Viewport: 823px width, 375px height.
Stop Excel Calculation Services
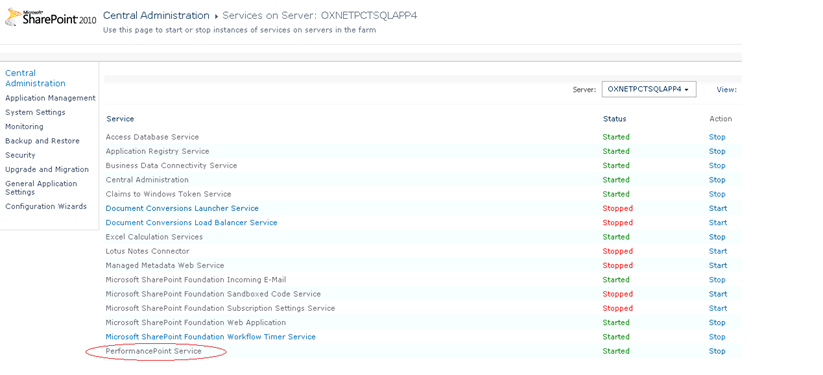click(717, 237)
